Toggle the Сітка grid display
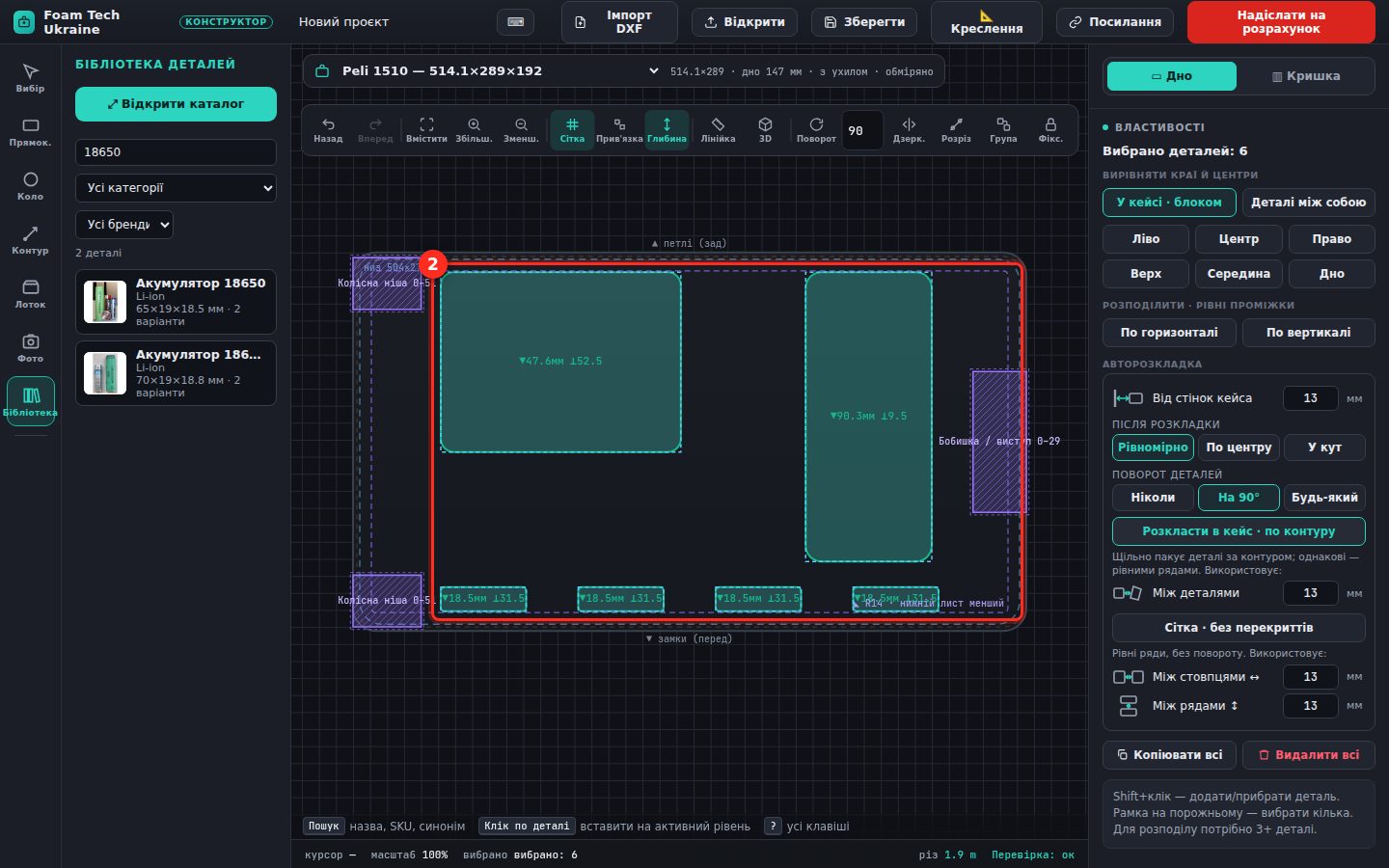 572,130
